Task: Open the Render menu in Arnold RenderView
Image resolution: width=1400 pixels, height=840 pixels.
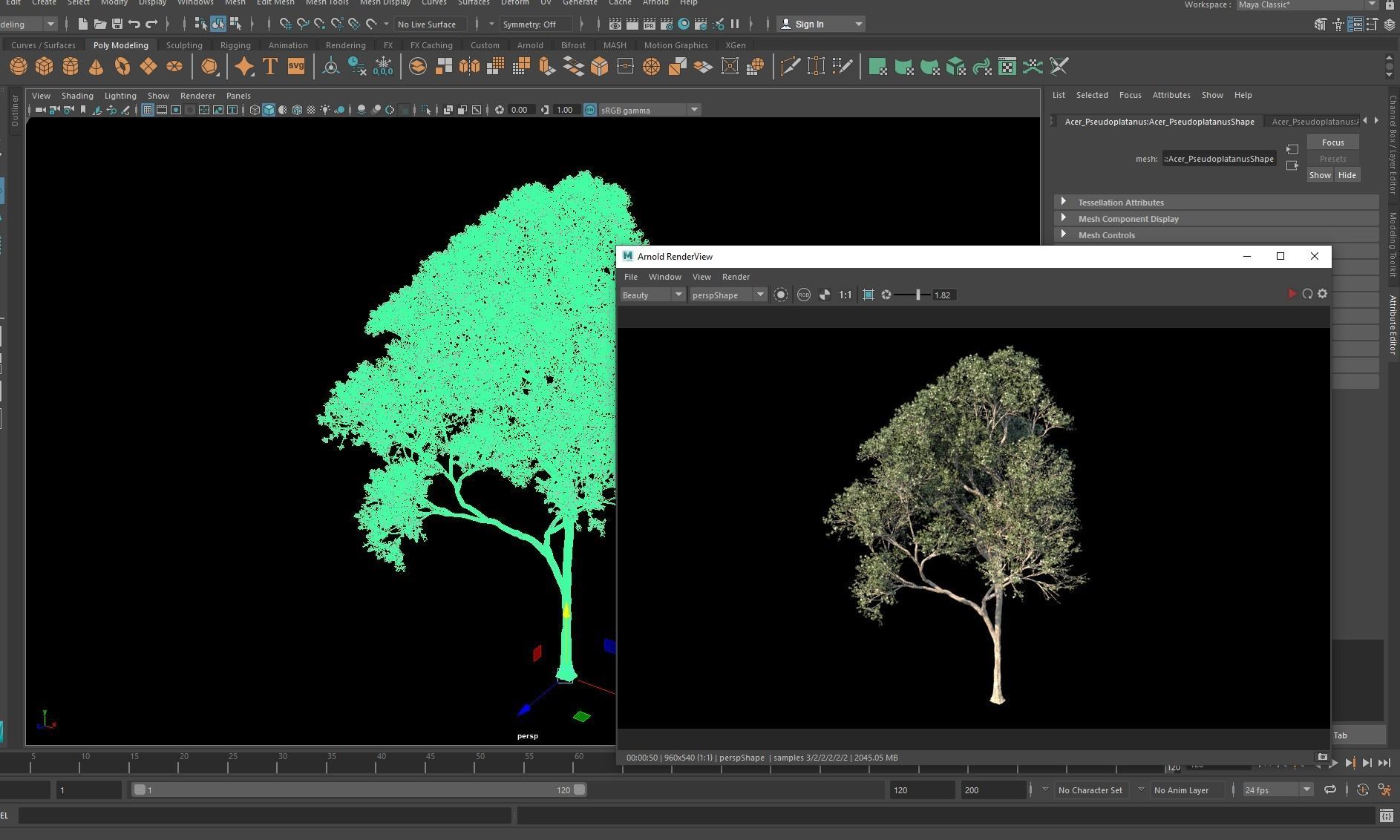Action: [736, 277]
